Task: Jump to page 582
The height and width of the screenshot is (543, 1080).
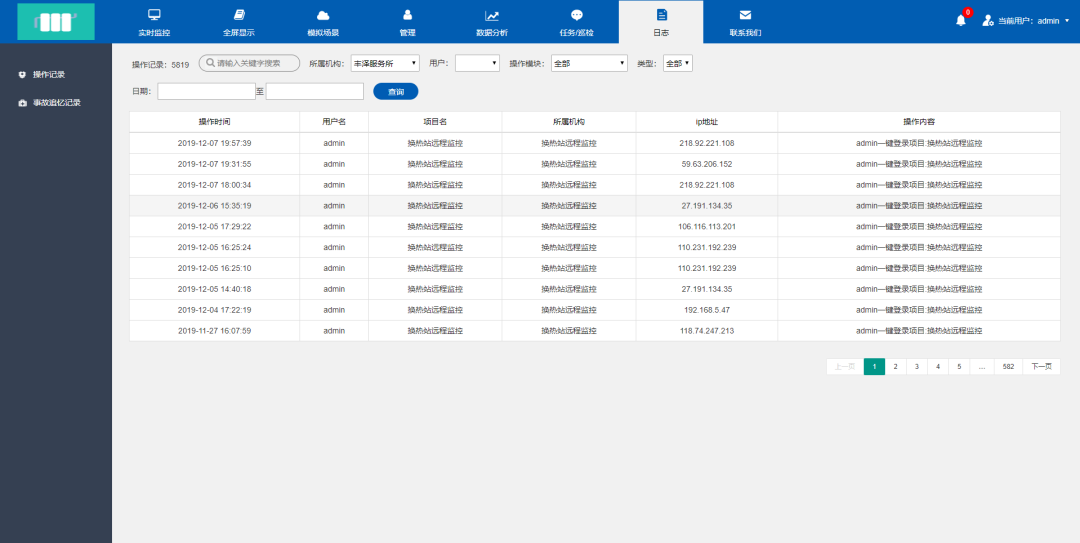Action: [x=1008, y=367]
